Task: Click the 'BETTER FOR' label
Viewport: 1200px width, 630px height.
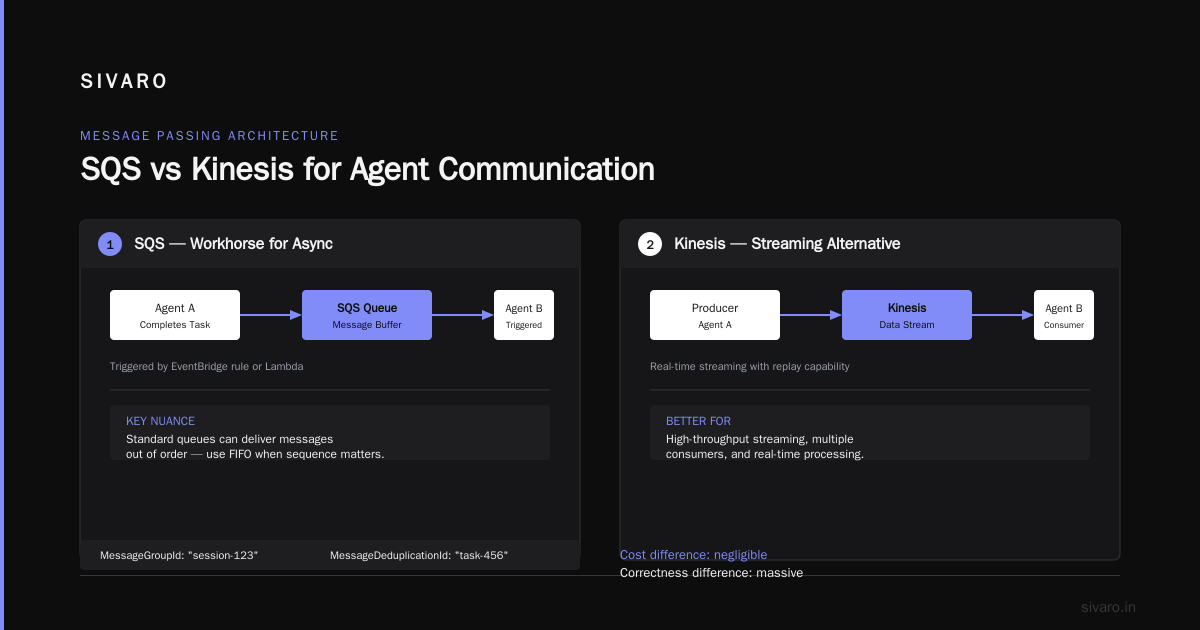Action: (x=699, y=422)
